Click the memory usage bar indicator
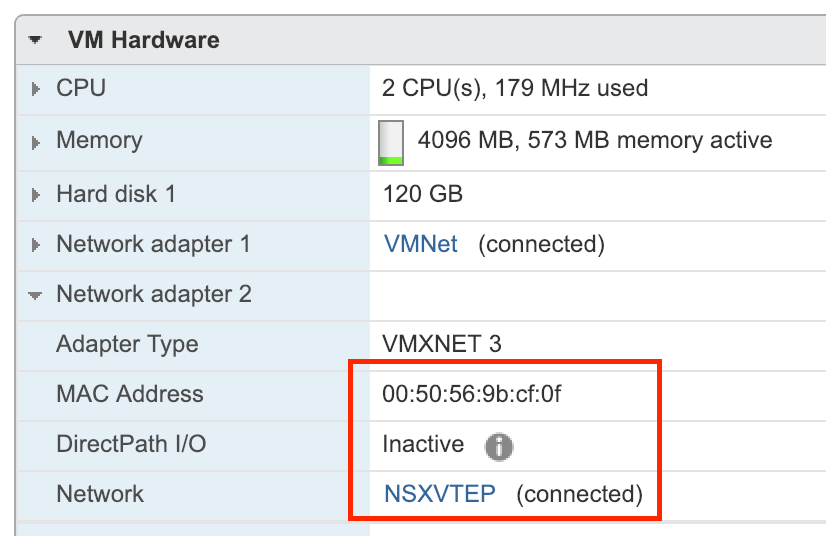This screenshot has height=536, width=826. pos(391,142)
